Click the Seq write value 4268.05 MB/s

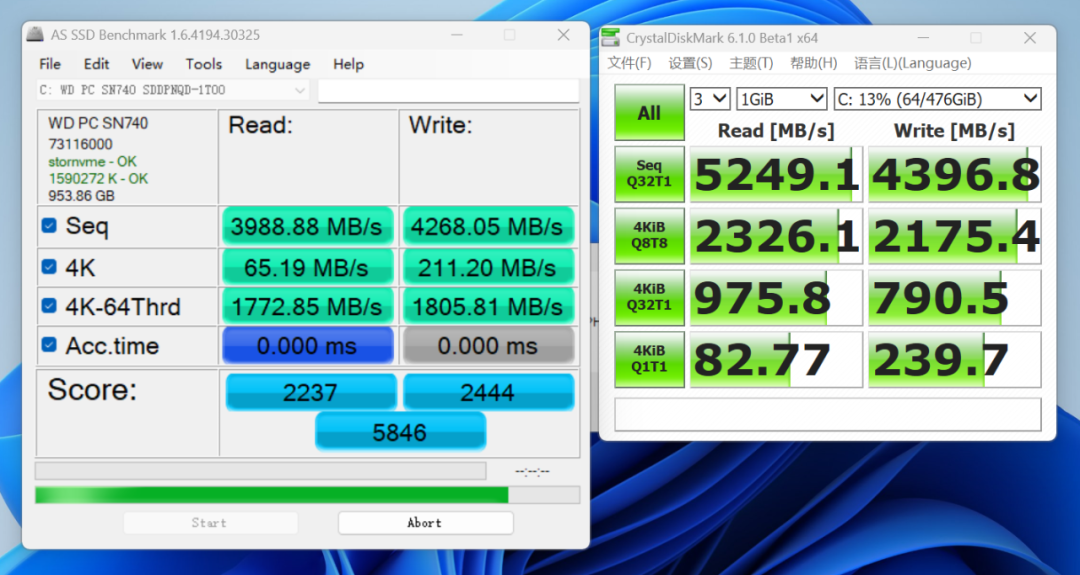(x=488, y=227)
